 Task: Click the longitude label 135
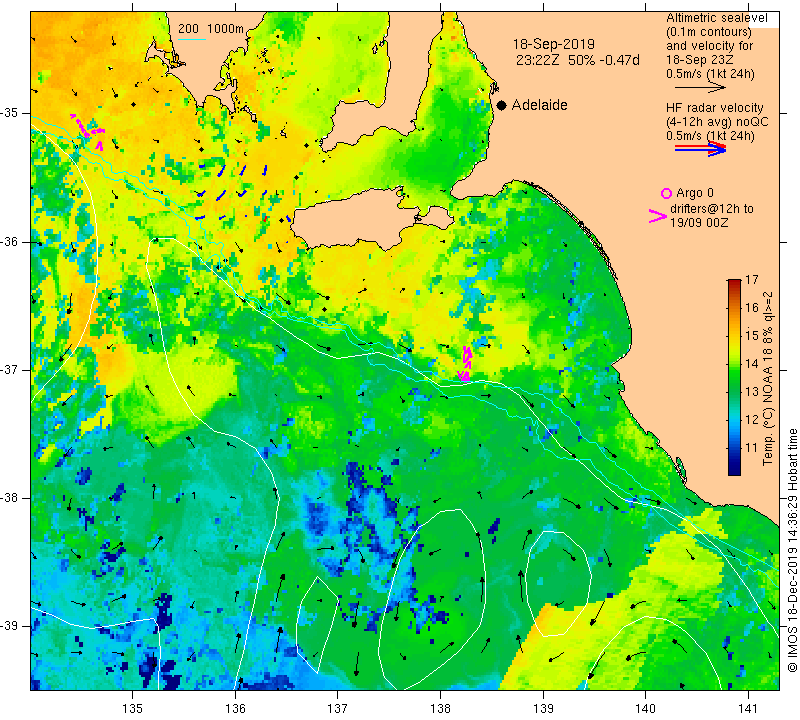point(133,708)
